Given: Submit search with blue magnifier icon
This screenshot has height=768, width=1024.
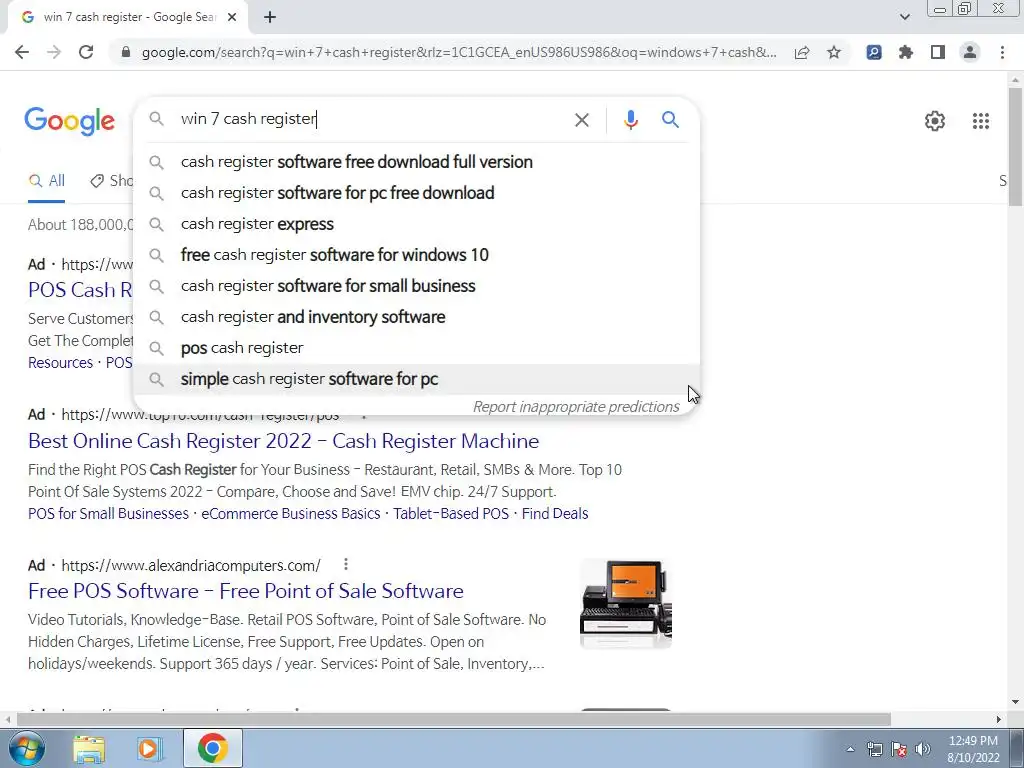Looking at the screenshot, I should point(670,120).
